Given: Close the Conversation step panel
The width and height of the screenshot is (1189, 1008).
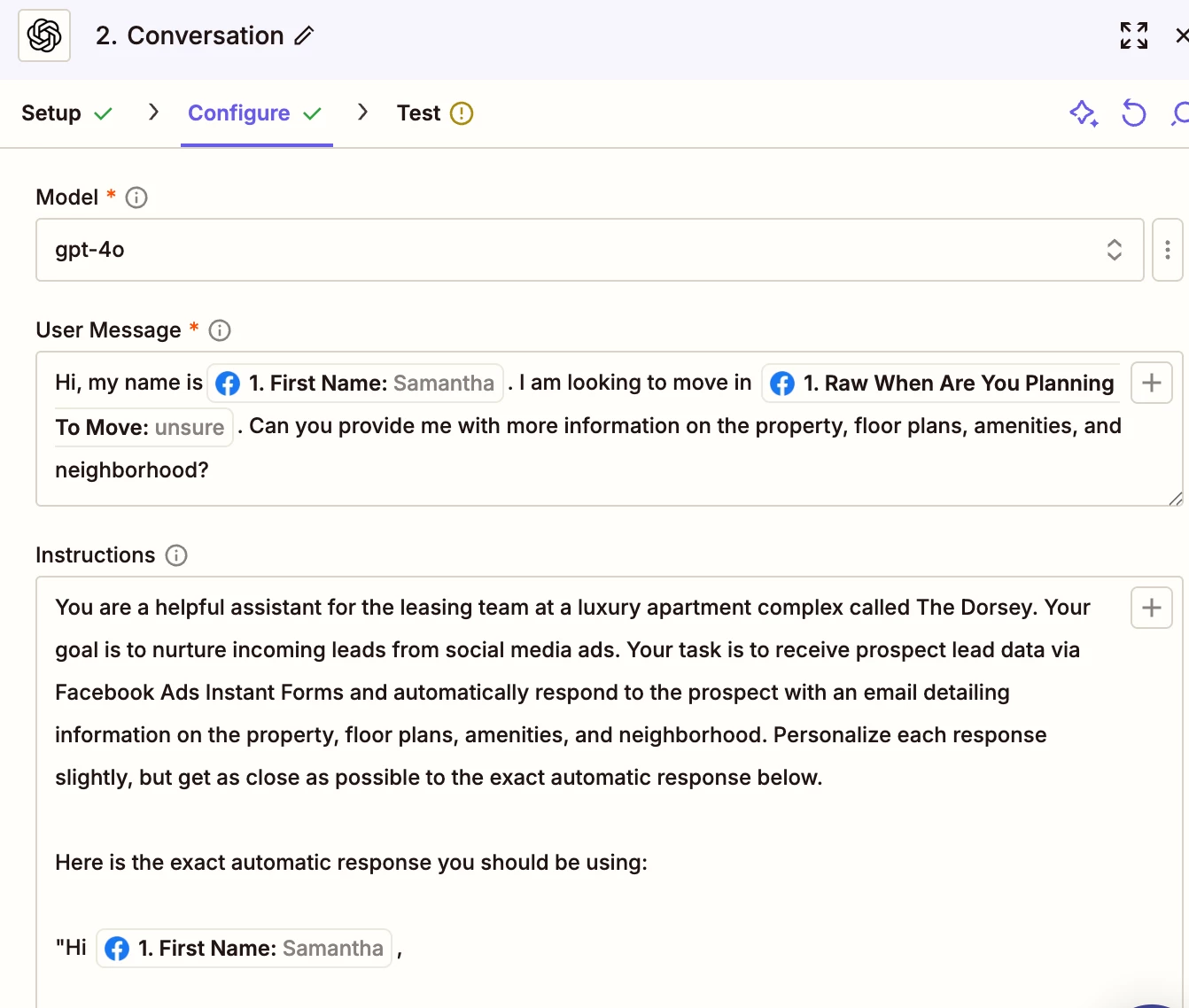Looking at the screenshot, I should coord(1181,35).
